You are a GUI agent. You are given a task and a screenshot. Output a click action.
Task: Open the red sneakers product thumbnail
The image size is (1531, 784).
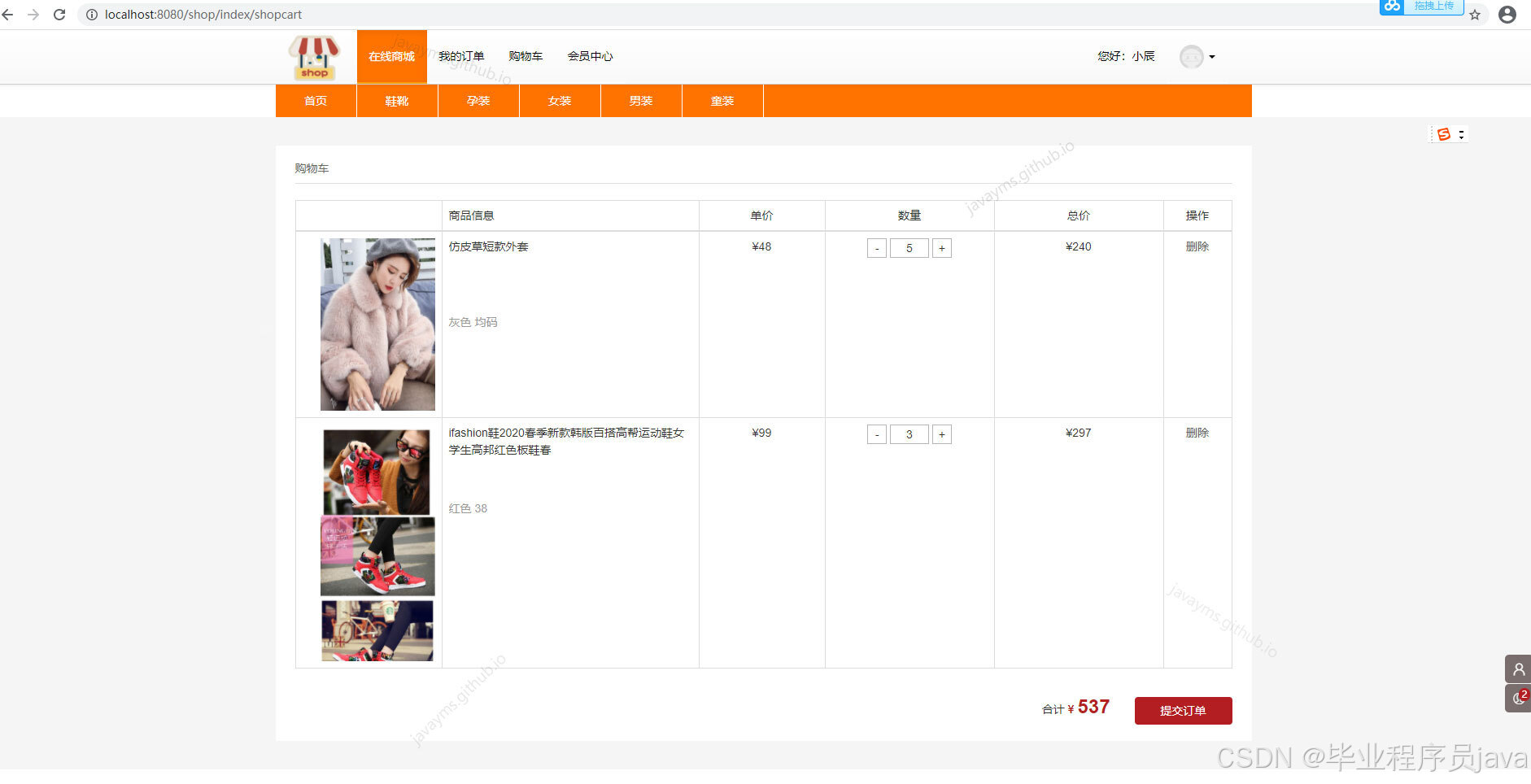pyautogui.click(x=377, y=545)
